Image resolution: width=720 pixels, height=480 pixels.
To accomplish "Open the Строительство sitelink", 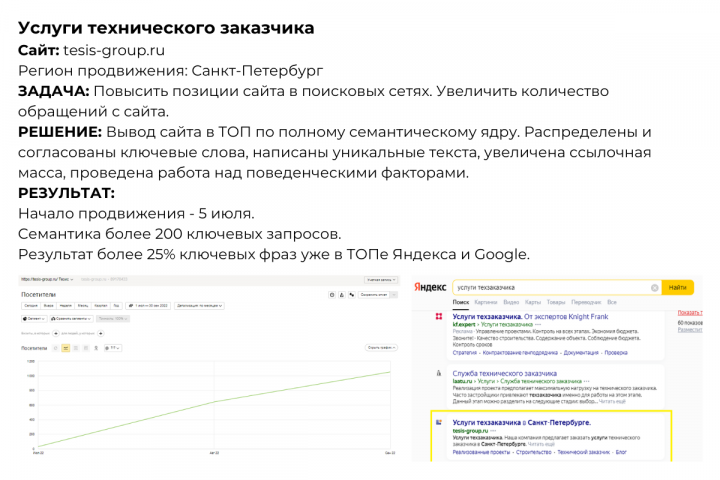I will click(533, 452).
